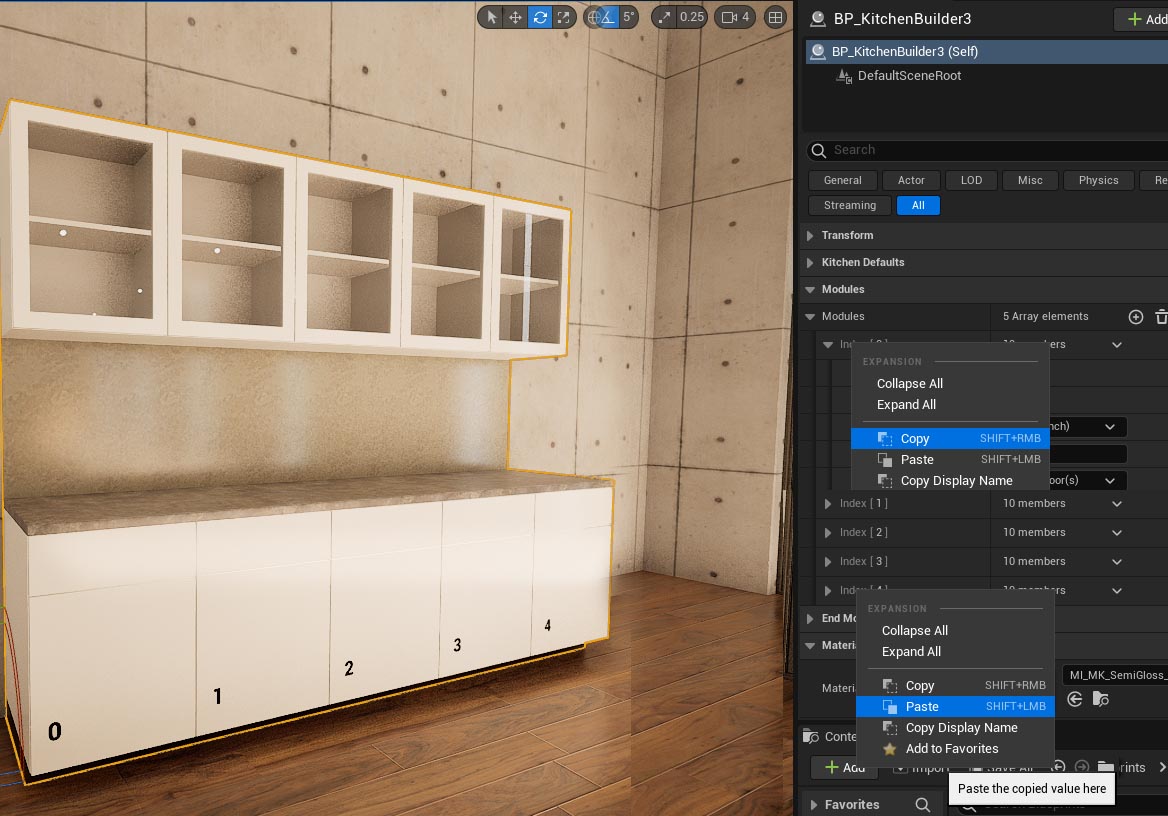
Task: Click the dropdown ending in 'oor(s)'
Action: click(1088, 481)
